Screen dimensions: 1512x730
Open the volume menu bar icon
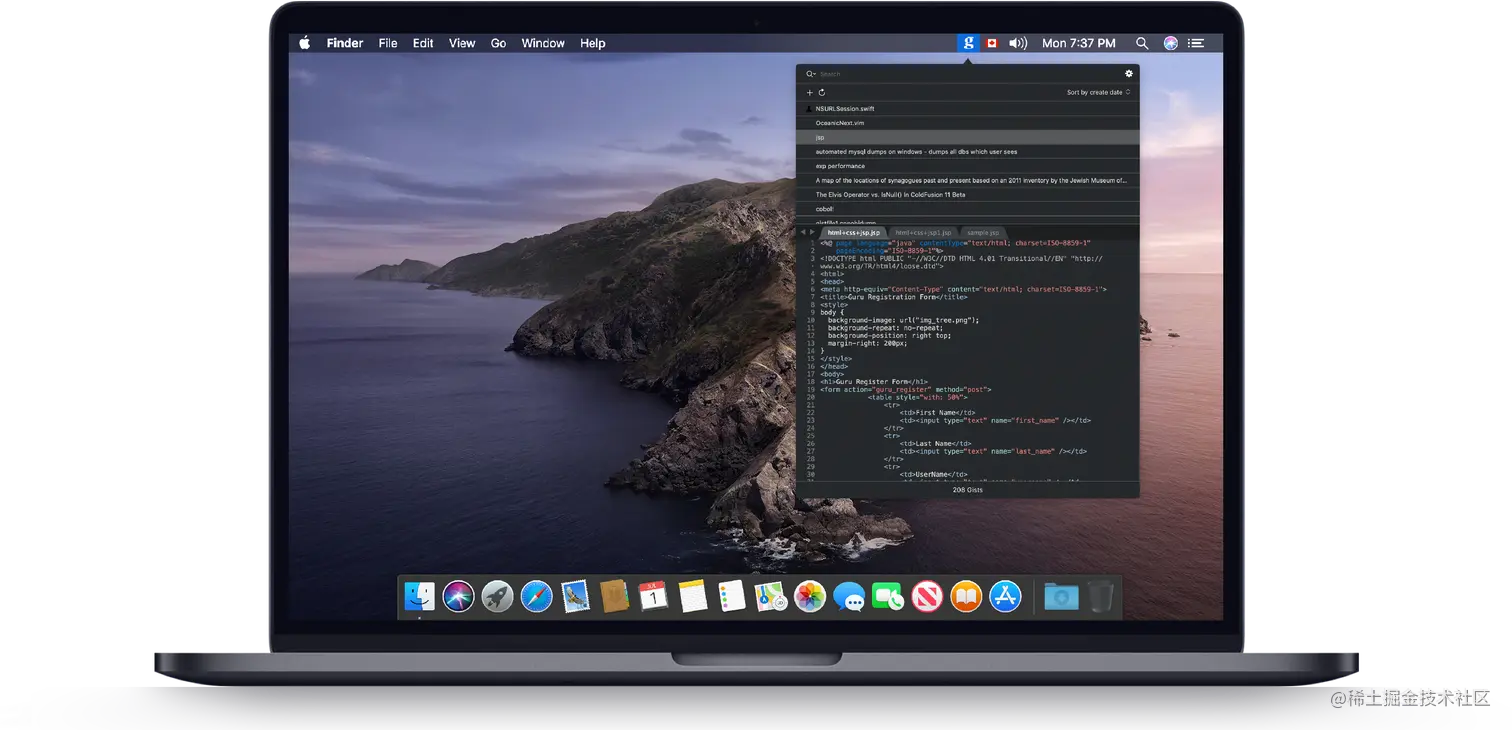coord(1018,43)
